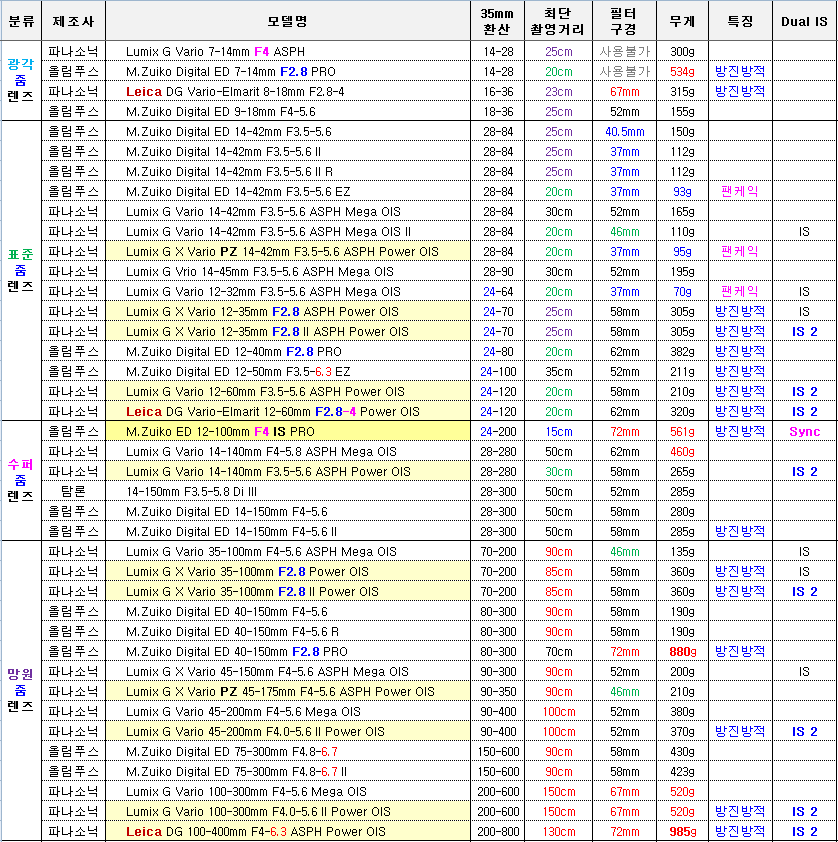Click the 35mm 환산 column header

pyautogui.click(x=497, y=21)
